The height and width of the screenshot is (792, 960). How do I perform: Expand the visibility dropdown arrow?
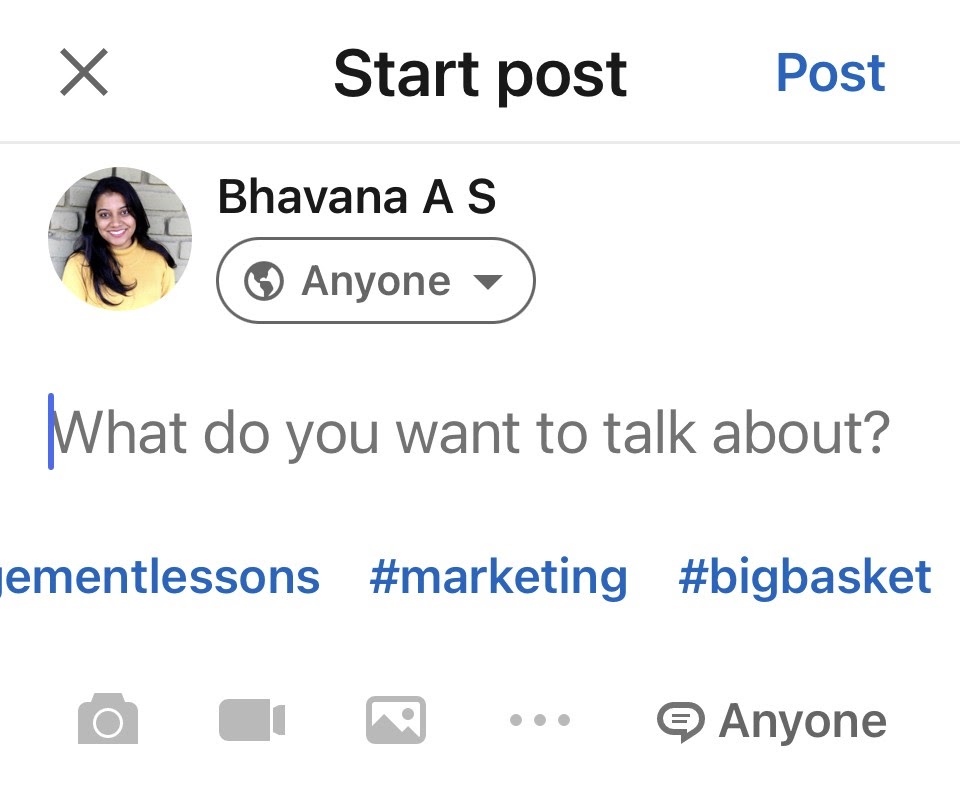[487, 282]
